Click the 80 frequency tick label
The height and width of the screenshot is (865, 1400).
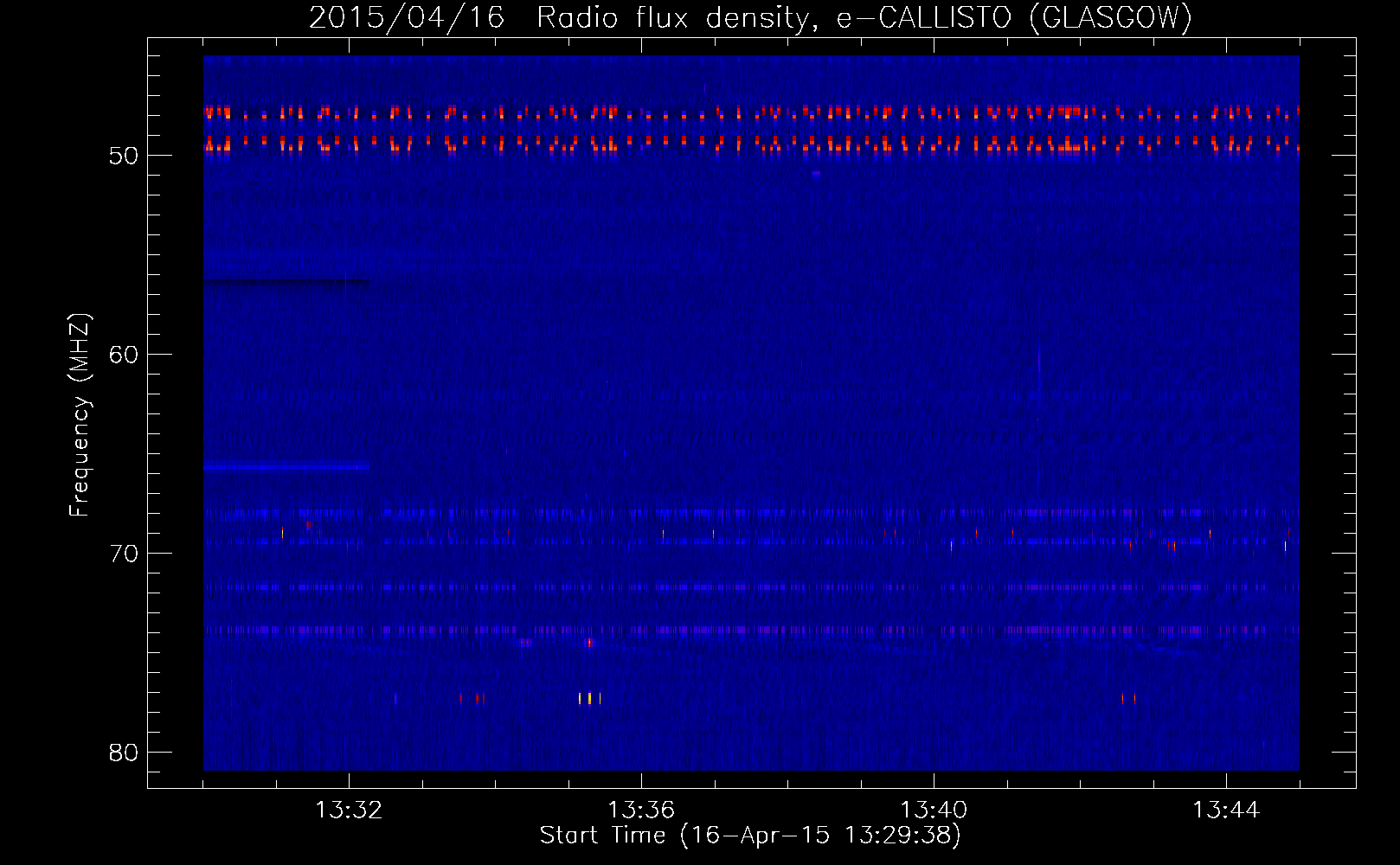click(x=124, y=753)
